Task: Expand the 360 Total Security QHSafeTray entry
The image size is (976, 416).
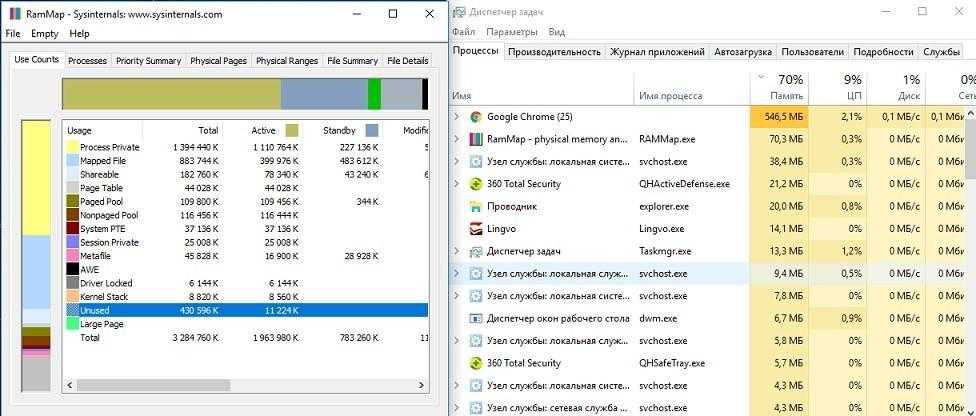Action: coord(457,363)
